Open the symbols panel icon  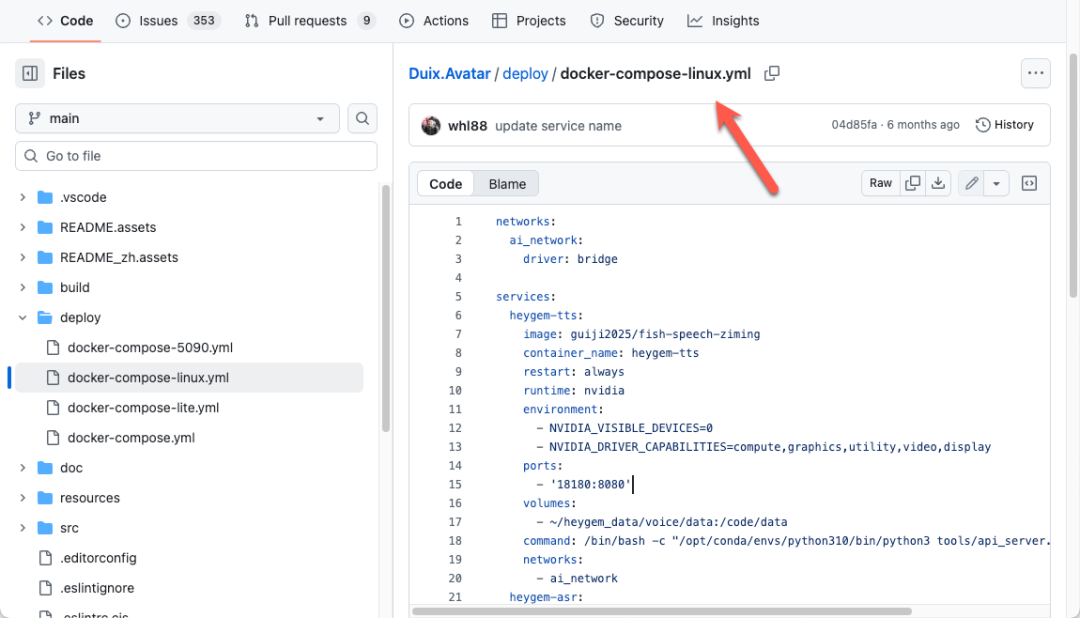click(x=1029, y=183)
